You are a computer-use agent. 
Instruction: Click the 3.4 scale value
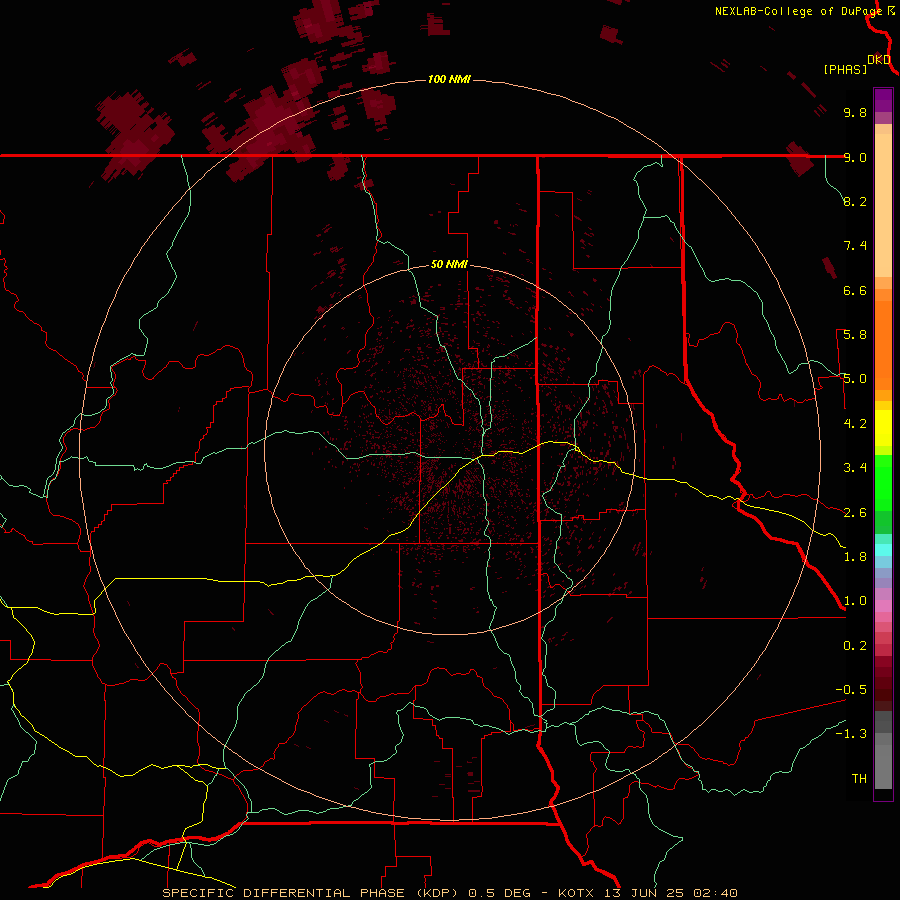point(855,468)
